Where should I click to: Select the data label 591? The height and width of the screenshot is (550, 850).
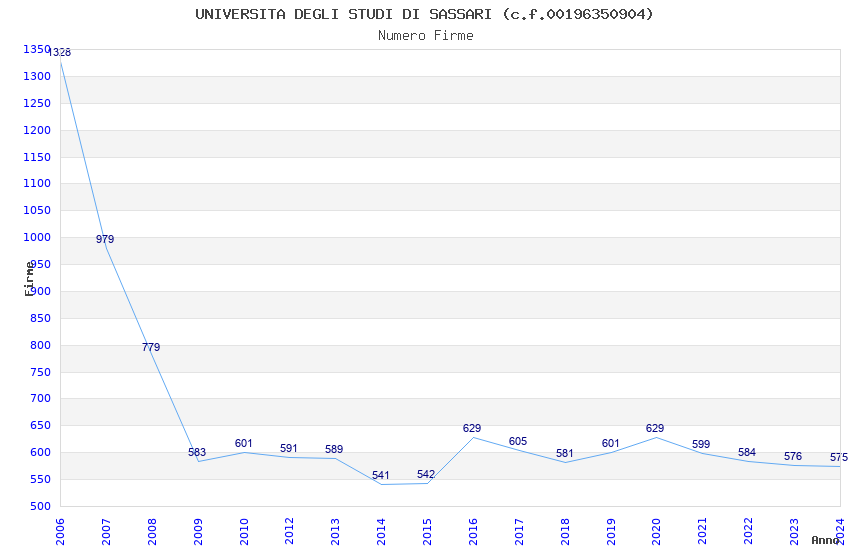289,449
